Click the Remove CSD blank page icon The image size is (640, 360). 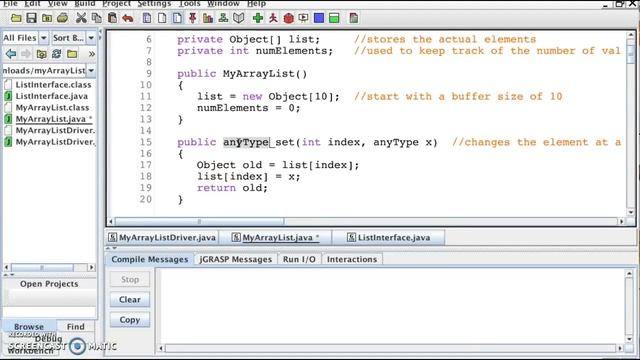pos(162,18)
